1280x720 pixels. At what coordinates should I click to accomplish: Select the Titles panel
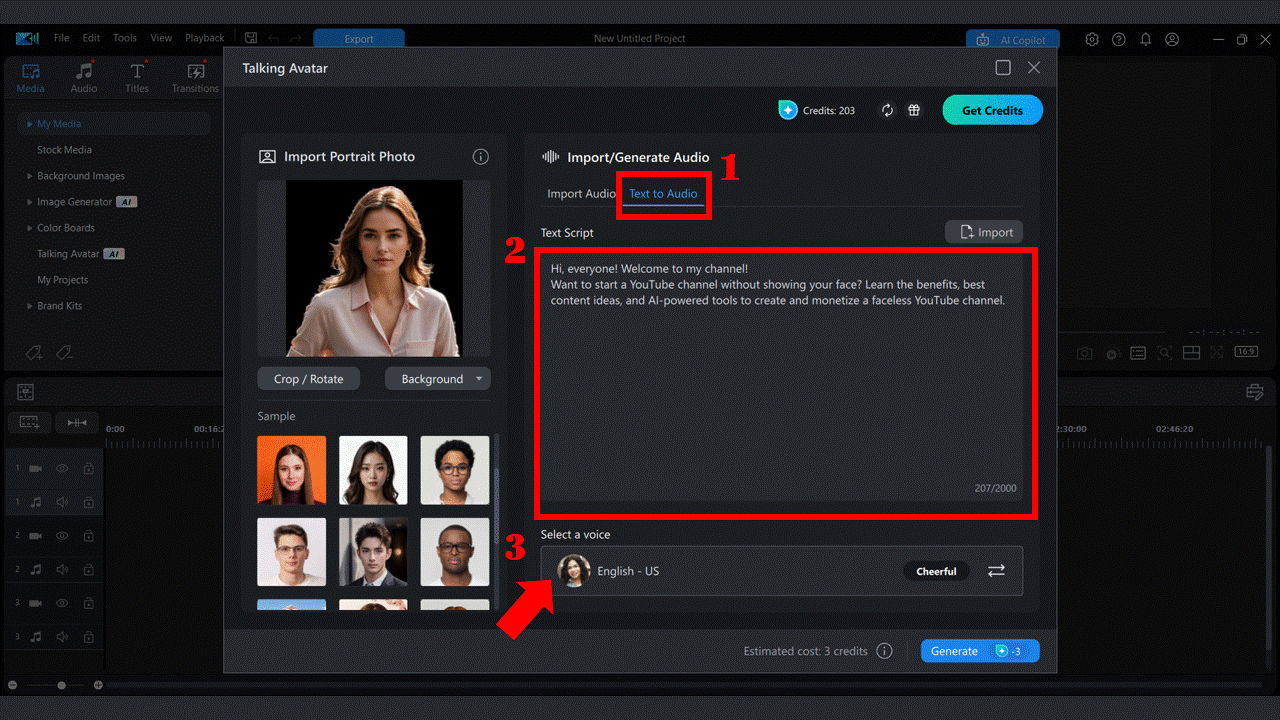pyautogui.click(x=137, y=77)
